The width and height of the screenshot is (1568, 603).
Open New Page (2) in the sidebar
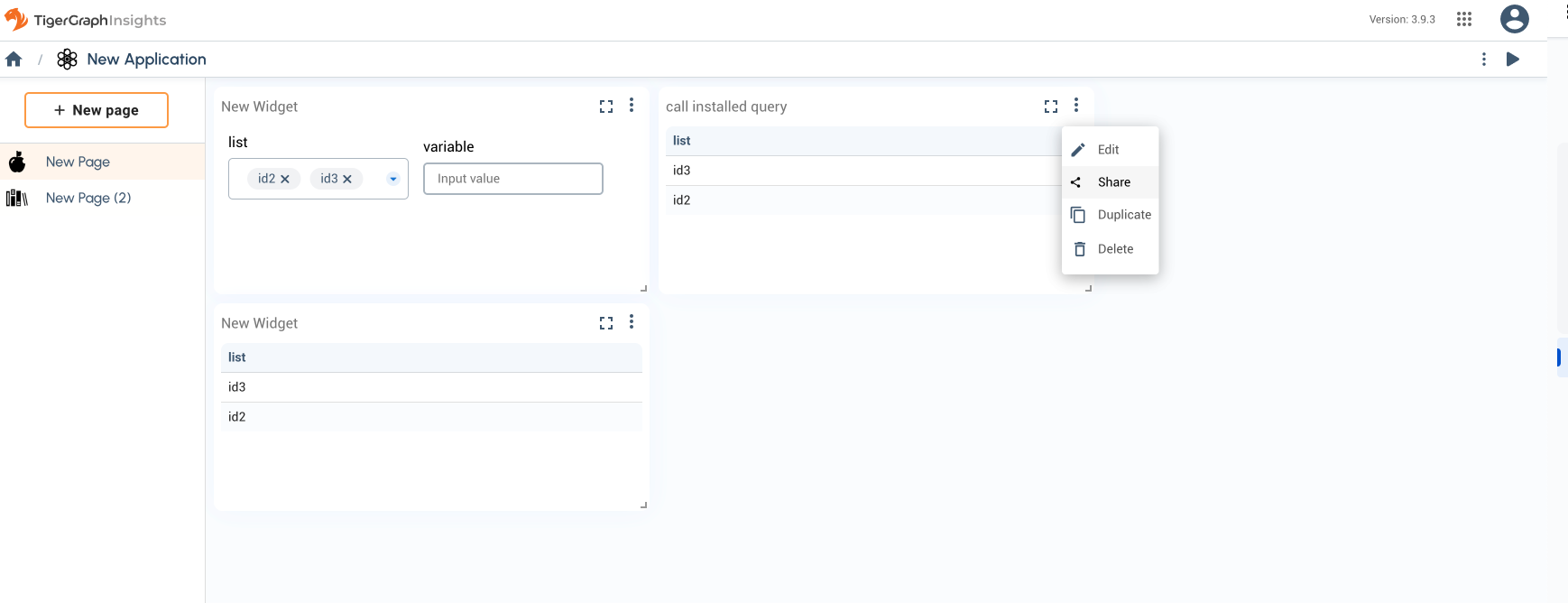click(88, 198)
